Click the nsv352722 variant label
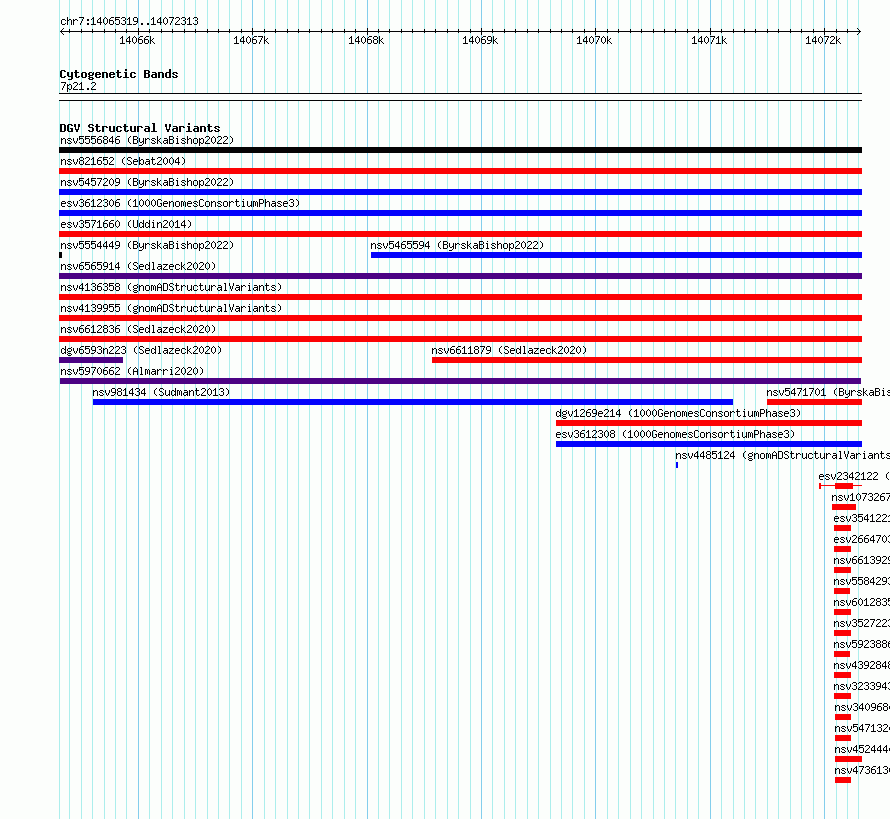Viewport: 890px width, 819px height. [862, 623]
